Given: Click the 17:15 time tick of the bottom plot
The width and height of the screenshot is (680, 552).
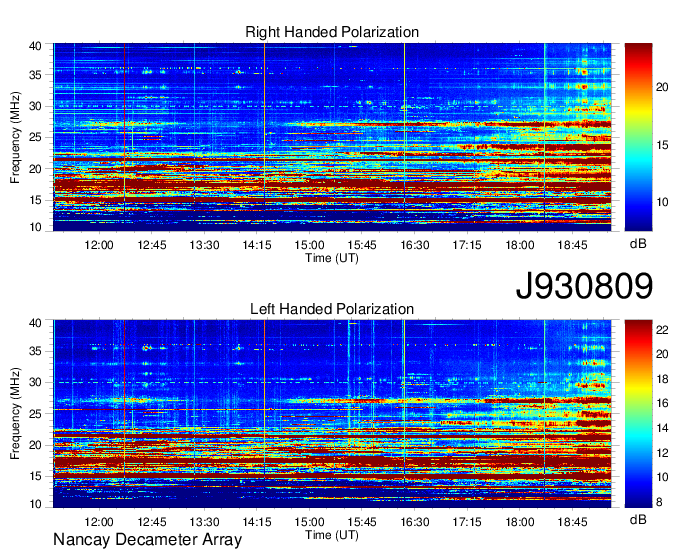Looking at the screenshot, I should pyautogui.click(x=467, y=522).
